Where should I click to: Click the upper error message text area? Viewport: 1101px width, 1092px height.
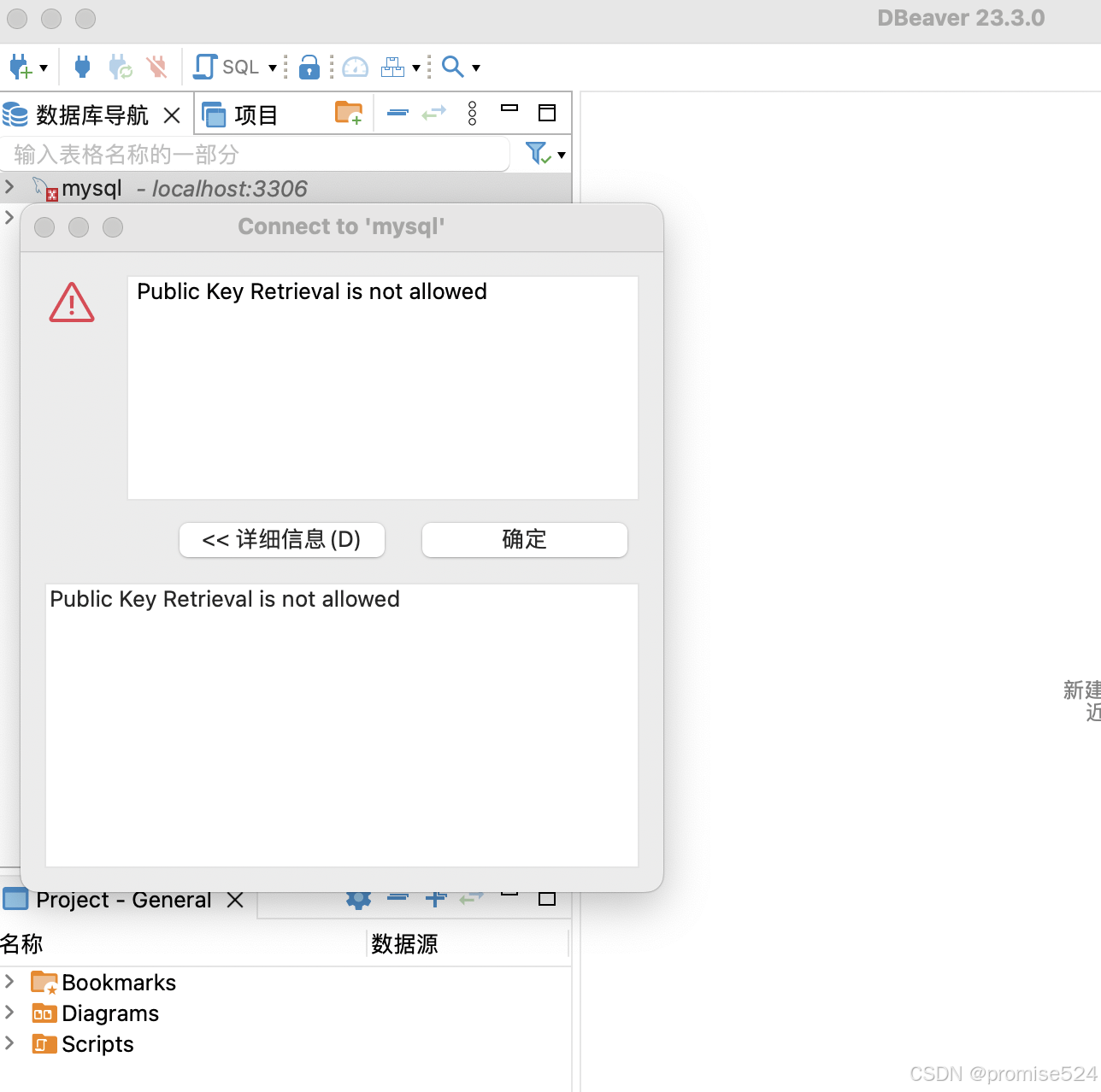coord(383,388)
